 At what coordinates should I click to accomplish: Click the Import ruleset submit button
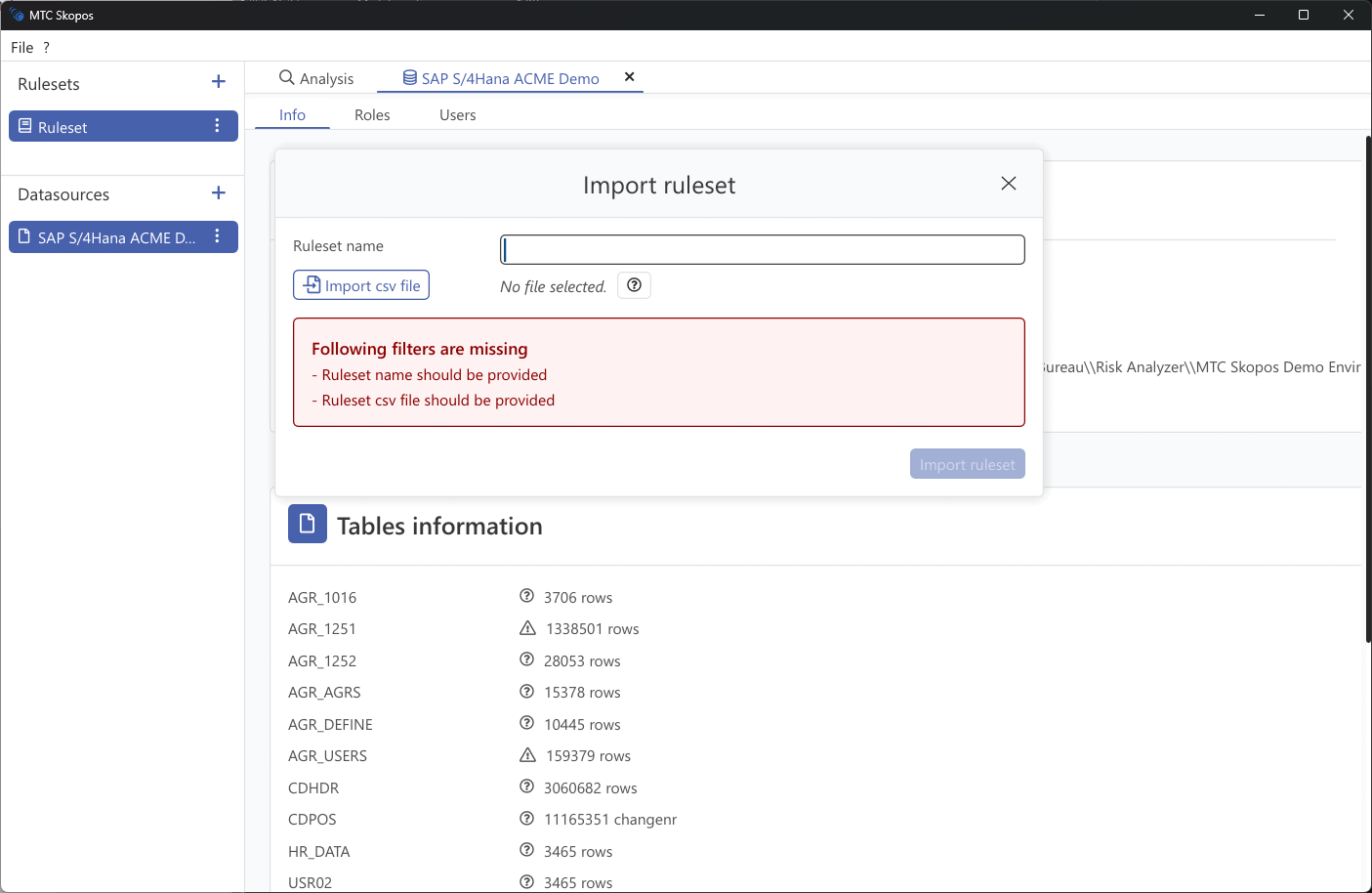pos(967,464)
